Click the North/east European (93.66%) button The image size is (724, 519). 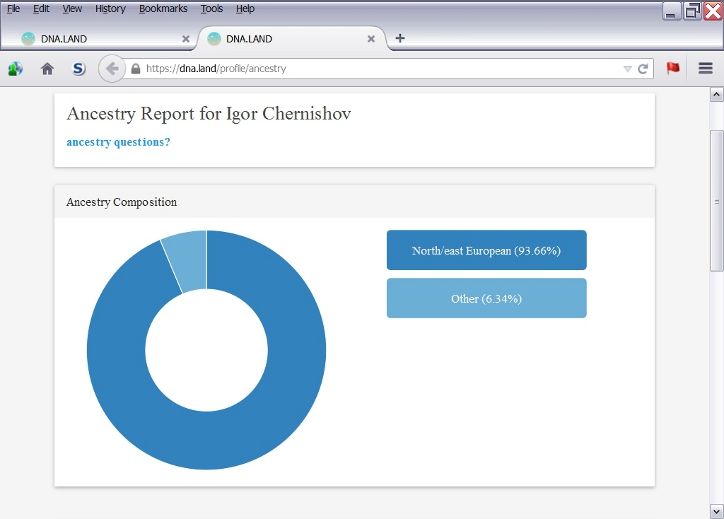tap(487, 250)
